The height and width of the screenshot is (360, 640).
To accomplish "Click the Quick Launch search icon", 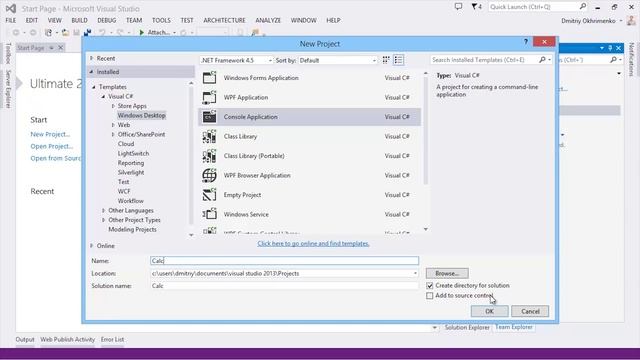I will (582, 7).
